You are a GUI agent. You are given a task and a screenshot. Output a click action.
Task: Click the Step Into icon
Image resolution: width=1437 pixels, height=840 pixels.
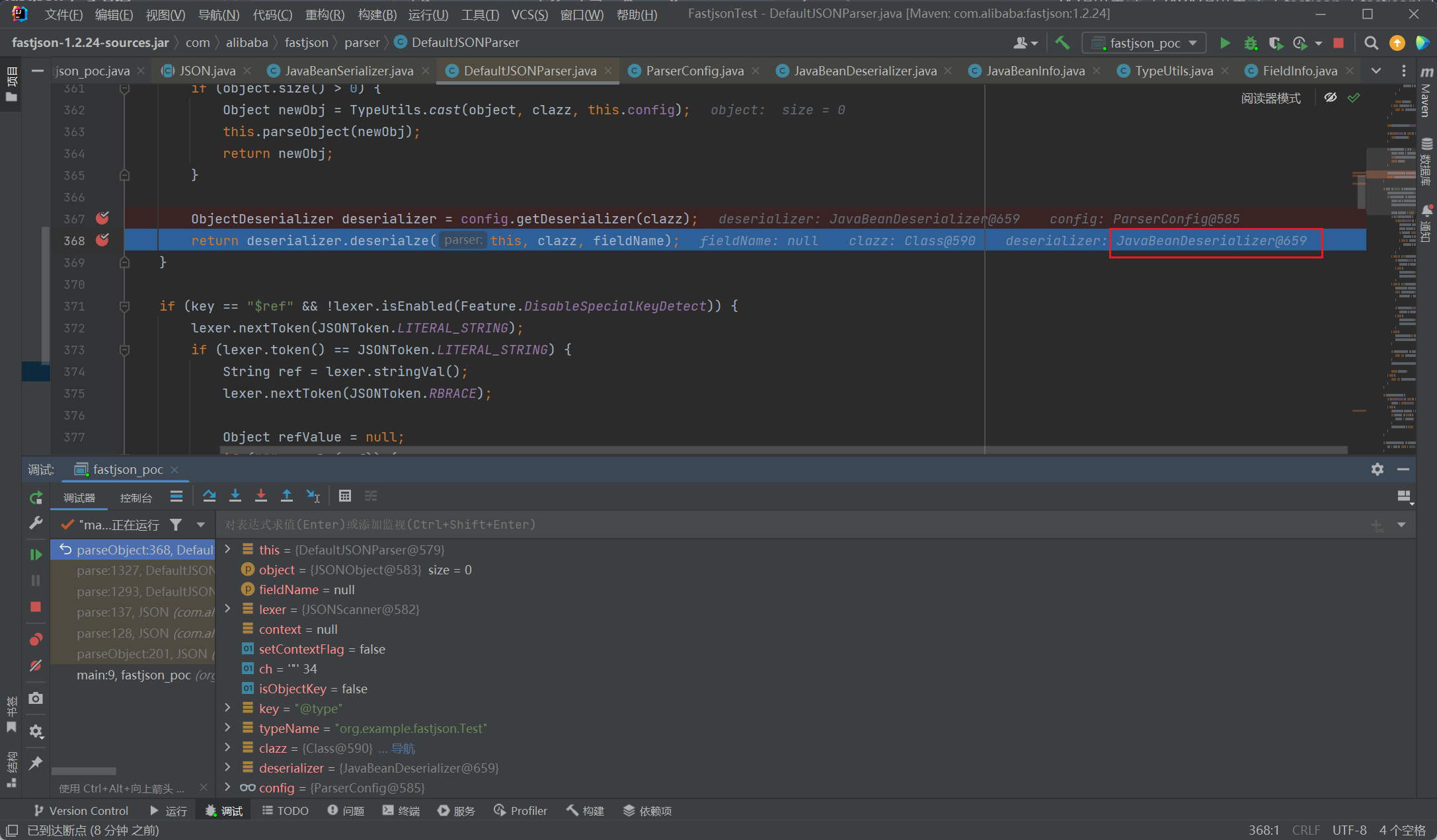[x=235, y=496]
